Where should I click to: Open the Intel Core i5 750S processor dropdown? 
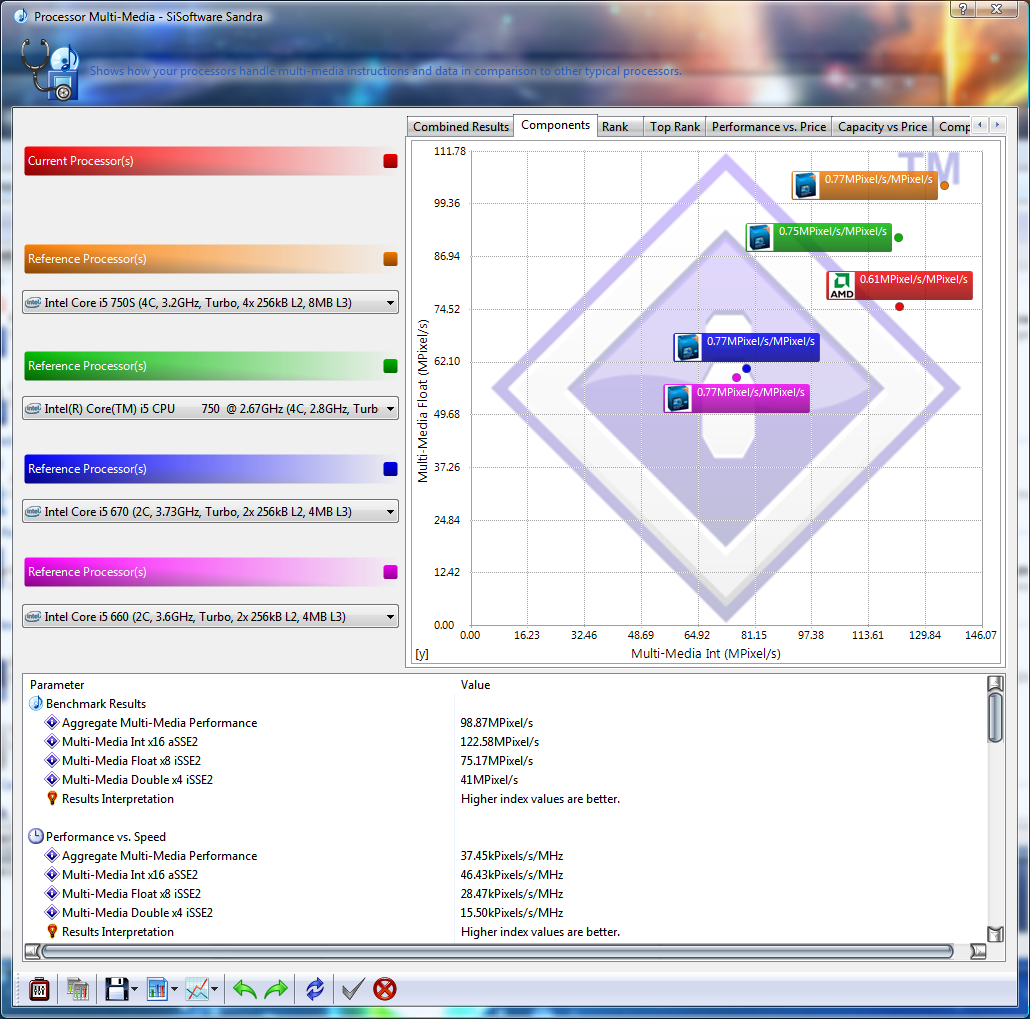pyautogui.click(x=210, y=302)
